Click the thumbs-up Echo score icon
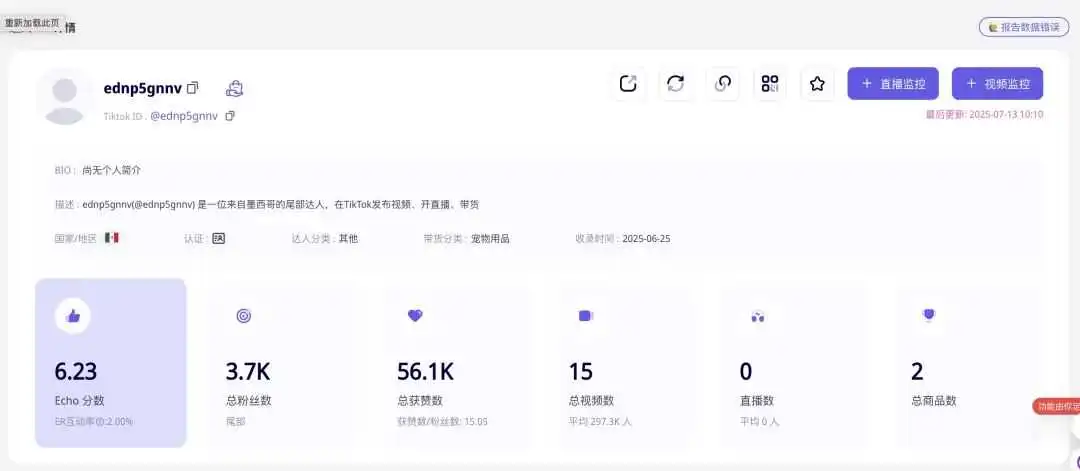 (x=72, y=316)
